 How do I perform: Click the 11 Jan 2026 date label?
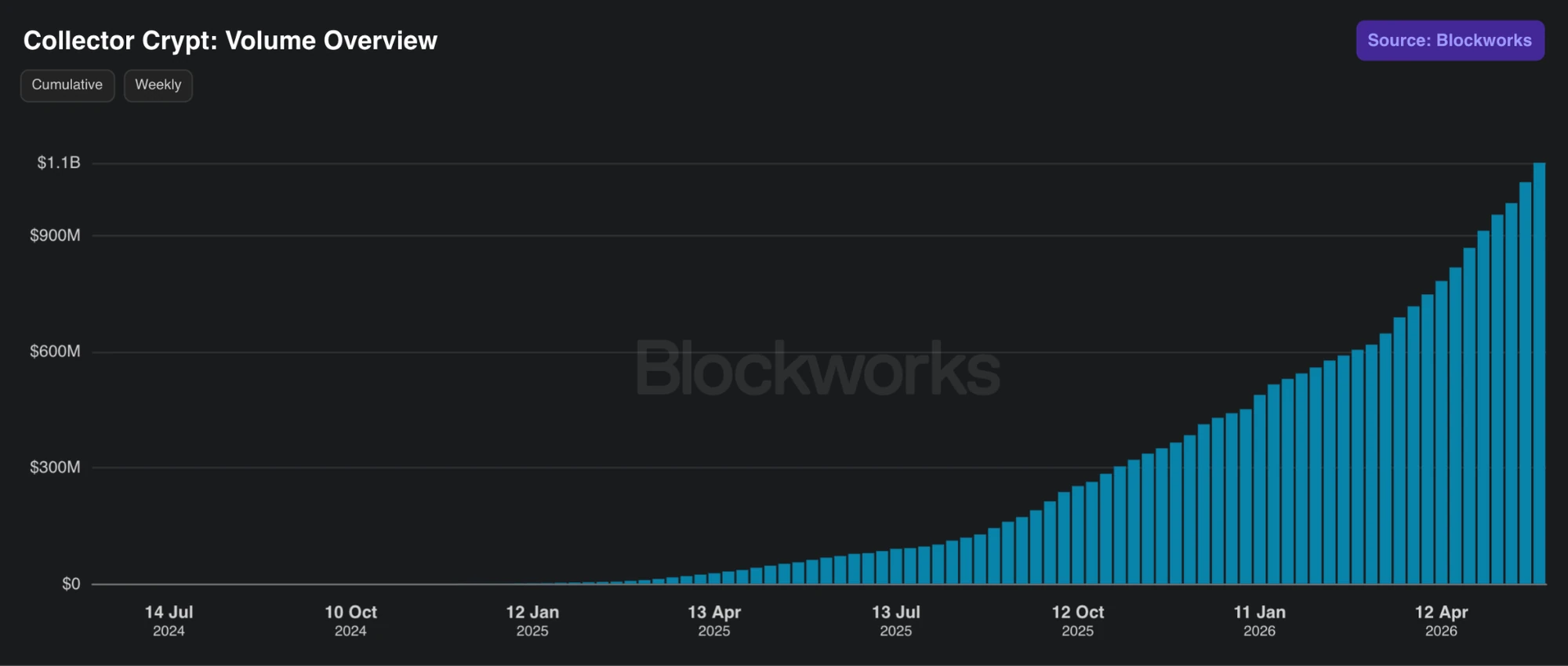tap(1260, 621)
